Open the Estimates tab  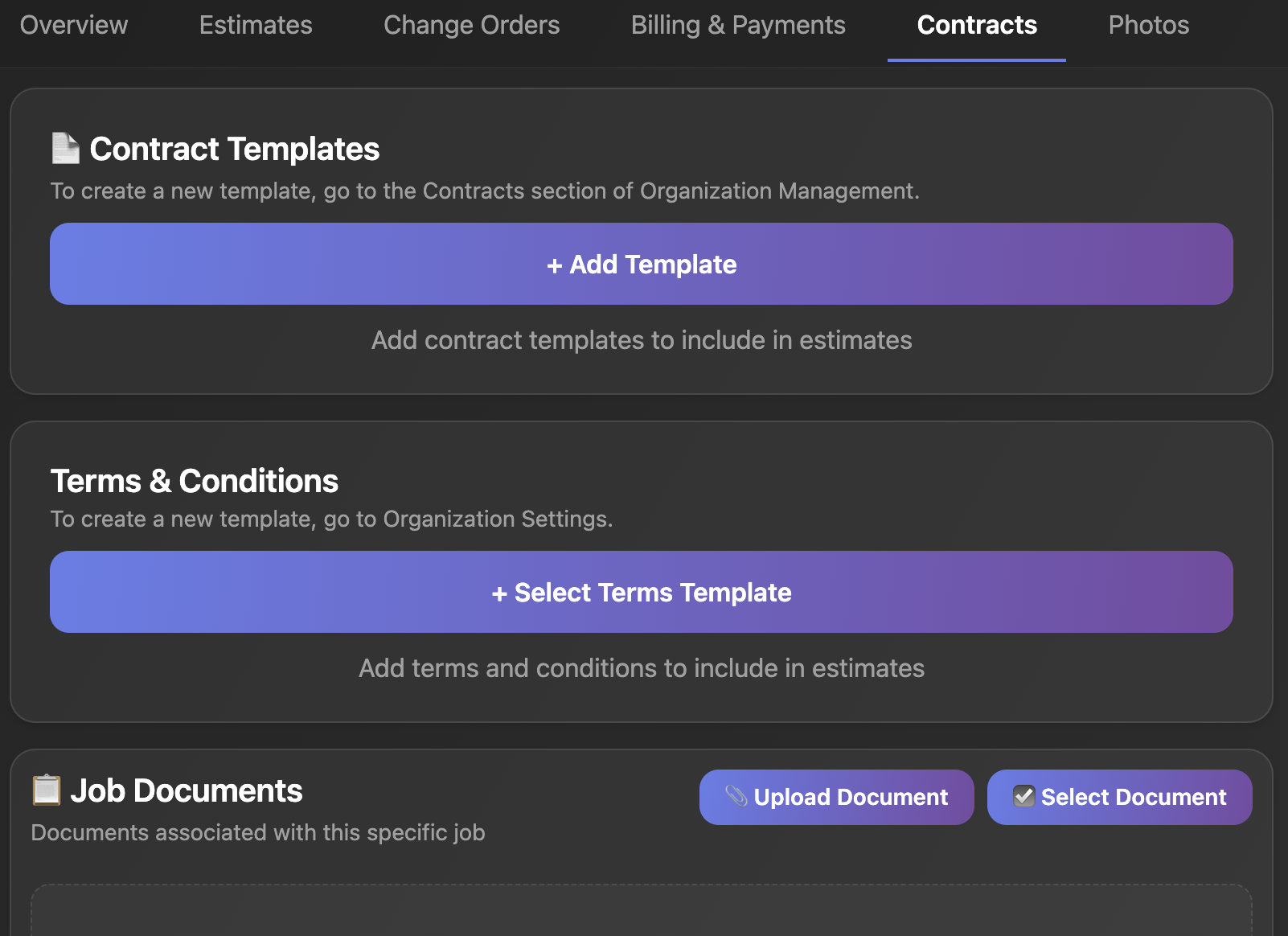pos(255,25)
